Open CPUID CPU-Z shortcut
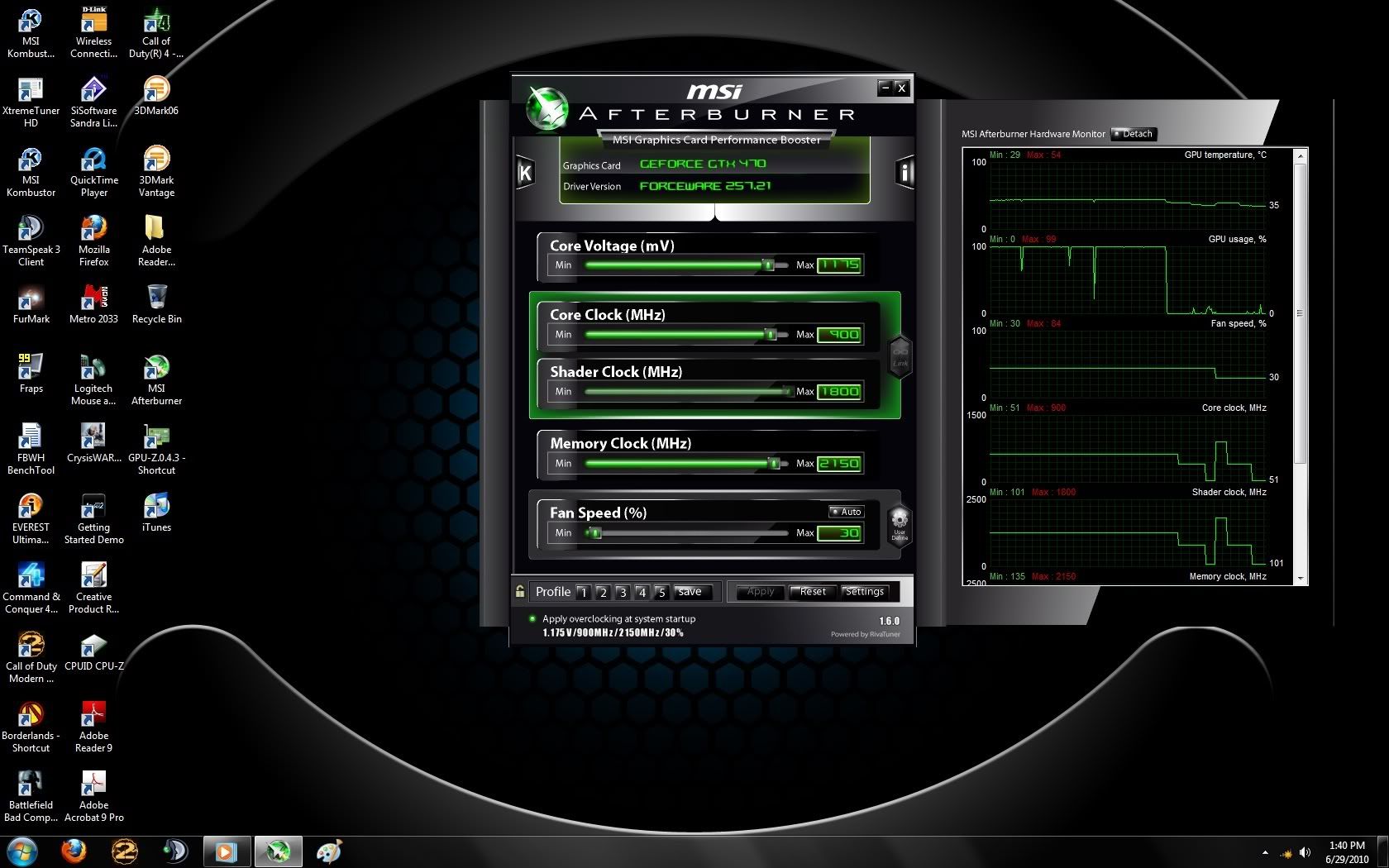Image resolution: width=1389 pixels, height=868 pixels. tap(94, 651)
